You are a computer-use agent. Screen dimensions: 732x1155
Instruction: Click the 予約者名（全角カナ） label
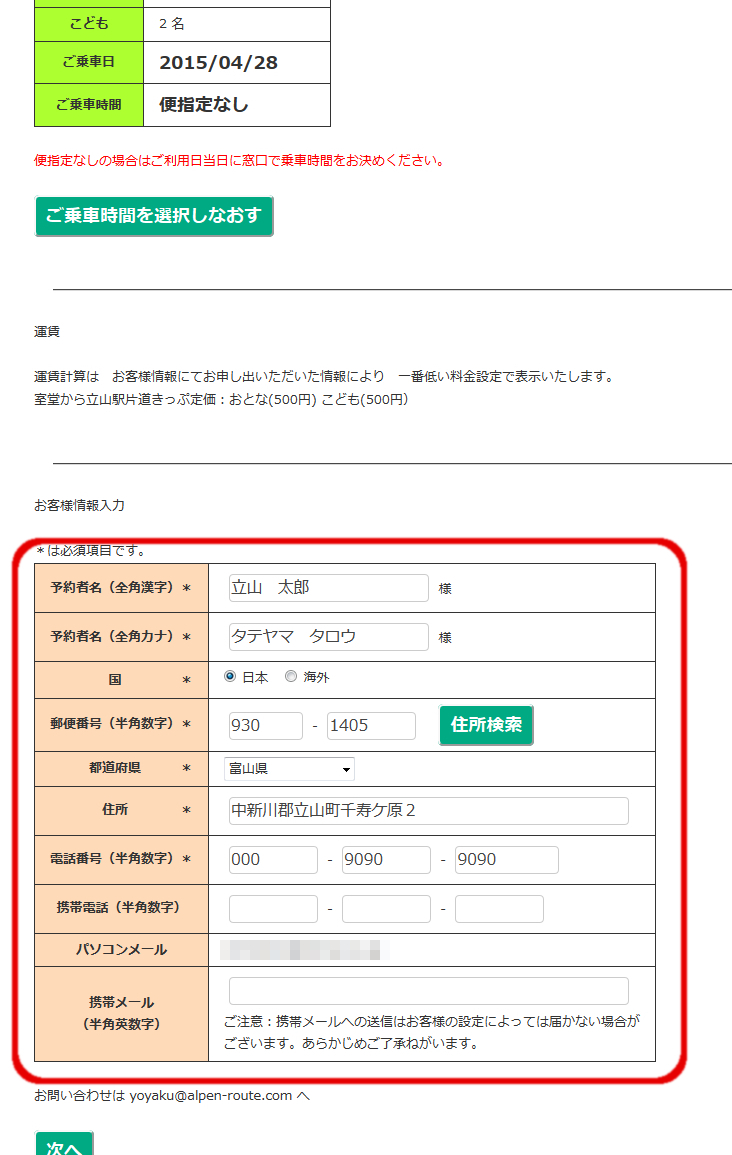click(121, 636)
